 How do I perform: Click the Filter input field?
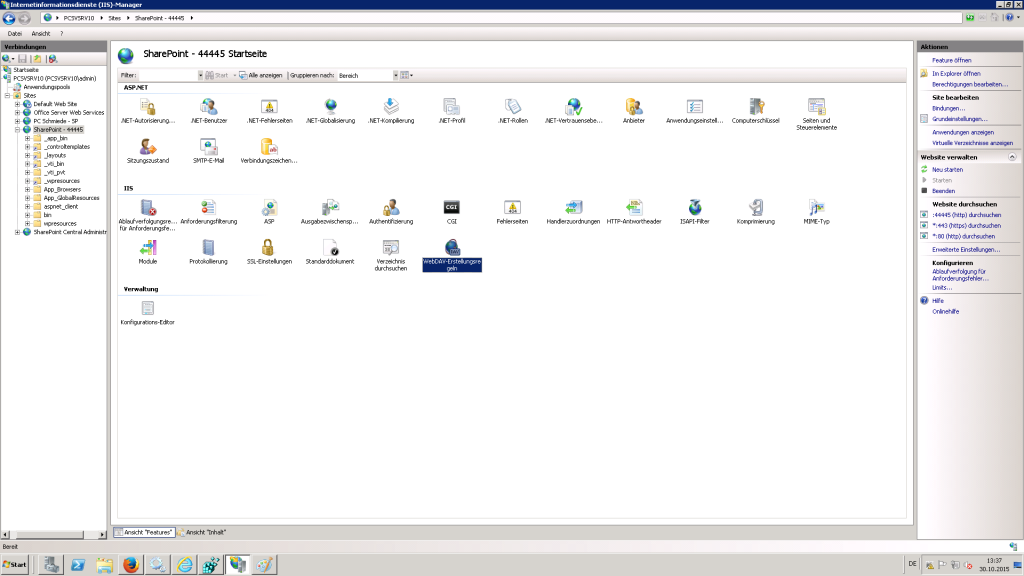click(170, 76)
